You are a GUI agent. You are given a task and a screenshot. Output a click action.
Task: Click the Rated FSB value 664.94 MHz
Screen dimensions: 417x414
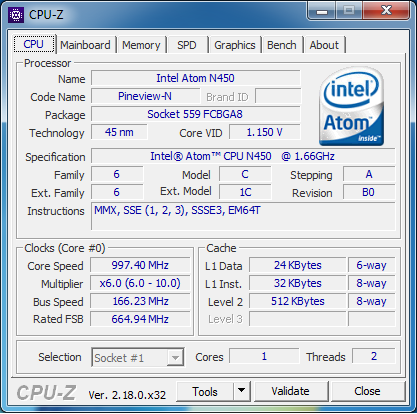[140, 319]
